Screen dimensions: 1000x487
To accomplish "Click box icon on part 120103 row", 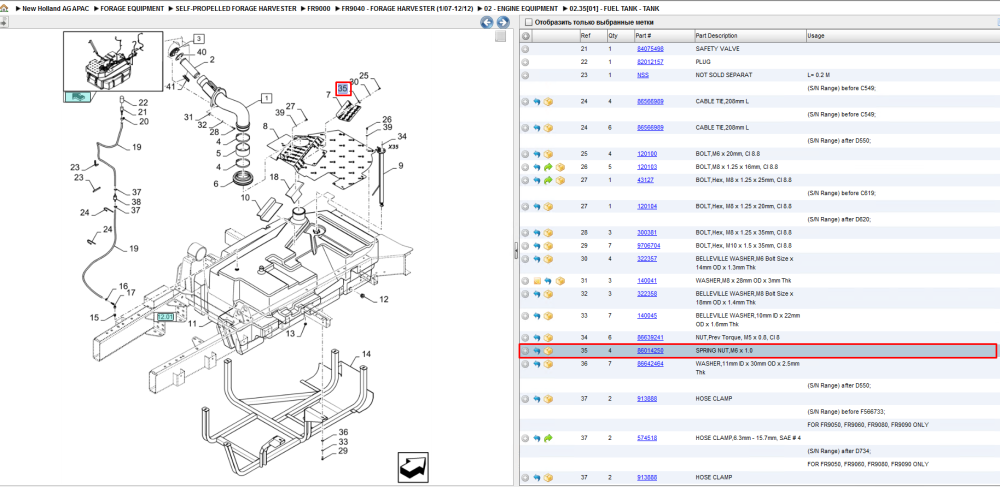I will pos(561,167).
